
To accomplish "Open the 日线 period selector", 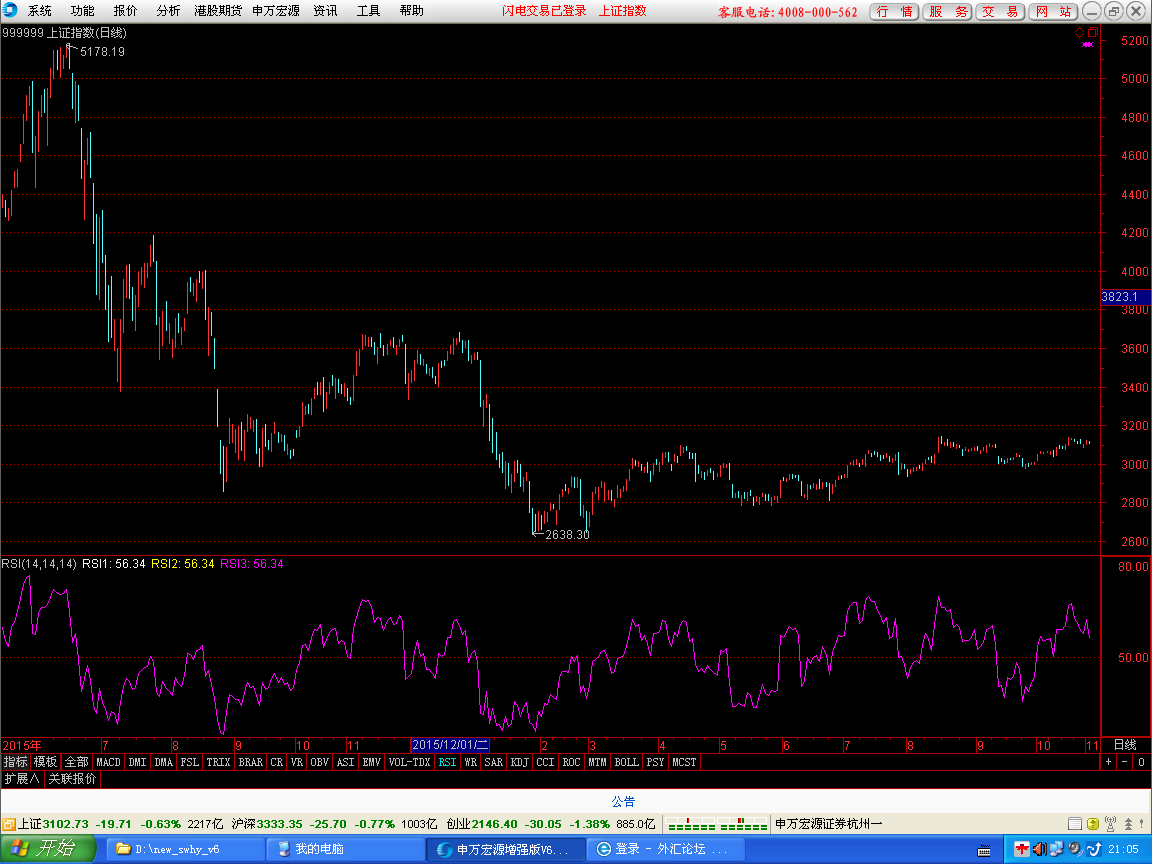I will (x=1125, y=745).
